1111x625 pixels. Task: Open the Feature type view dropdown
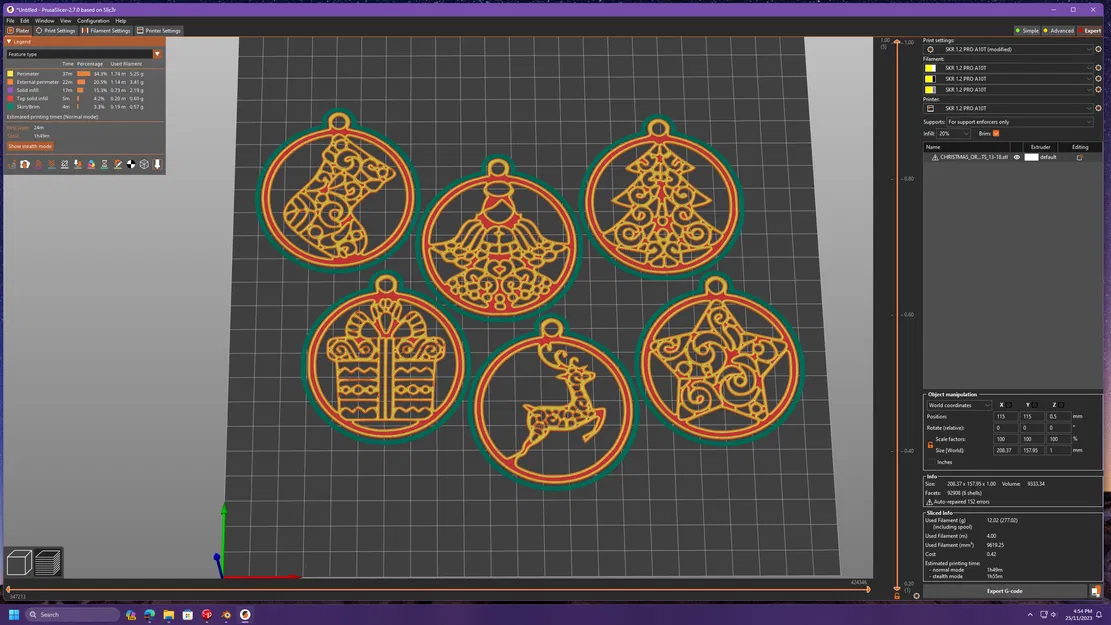tap(157, 54)
